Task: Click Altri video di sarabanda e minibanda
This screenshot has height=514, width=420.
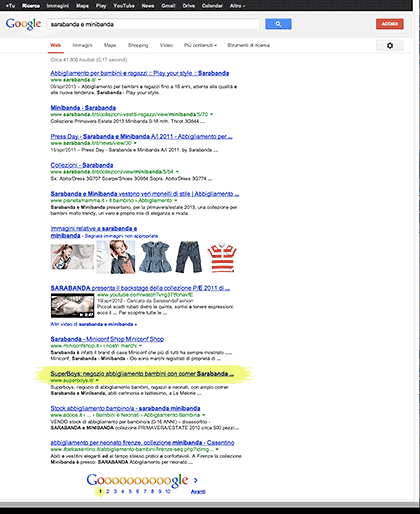Action: pyautogui.click(x=93, y=324)
